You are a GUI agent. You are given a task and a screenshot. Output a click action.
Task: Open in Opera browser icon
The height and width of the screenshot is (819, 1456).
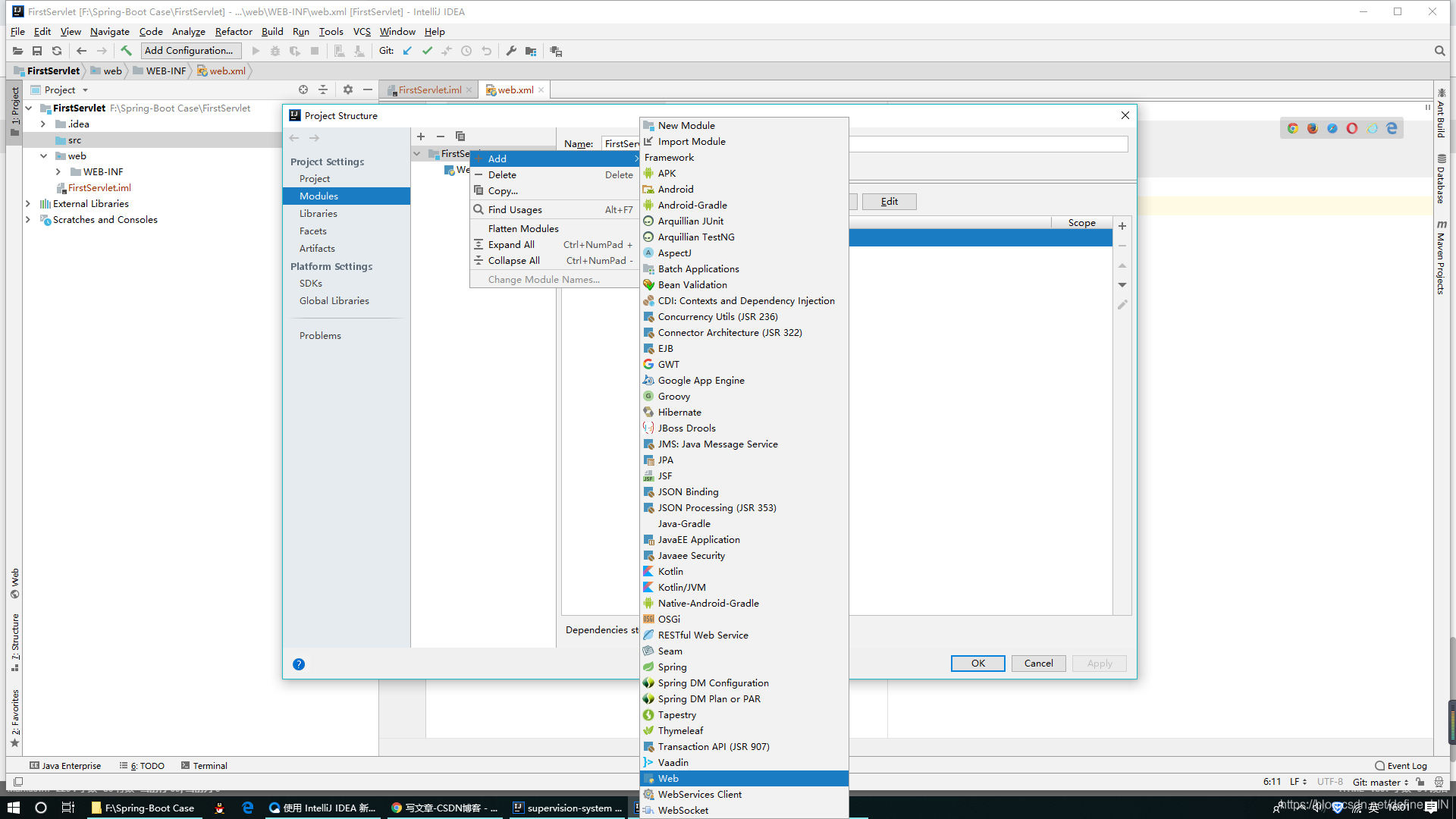pyautogui.click(x=1352, y=128)
